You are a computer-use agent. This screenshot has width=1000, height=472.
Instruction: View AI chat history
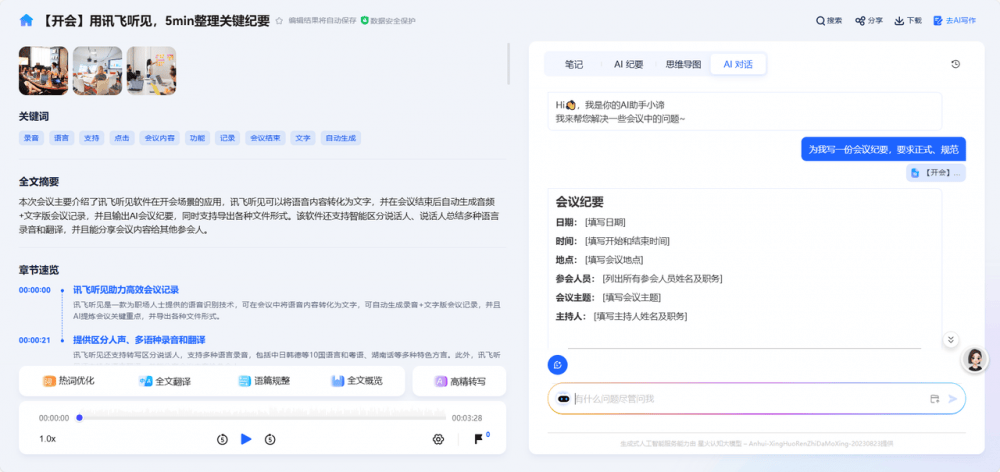pyautogui.click(x=955, y=64)
